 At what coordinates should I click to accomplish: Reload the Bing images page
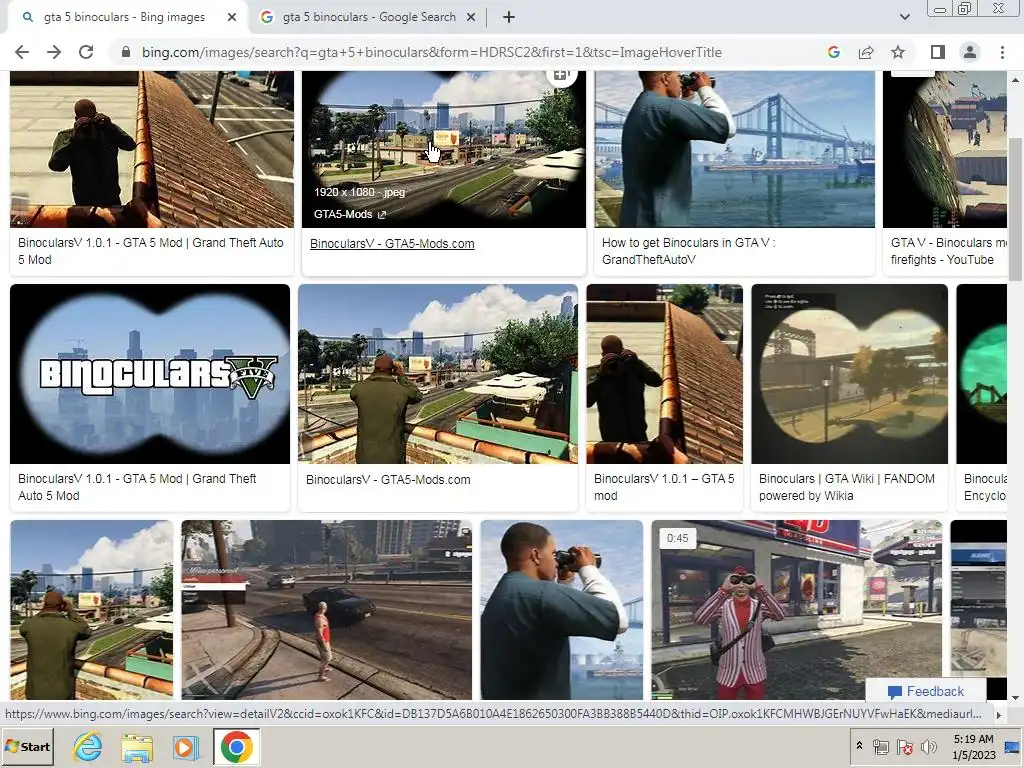click(86, 52)
